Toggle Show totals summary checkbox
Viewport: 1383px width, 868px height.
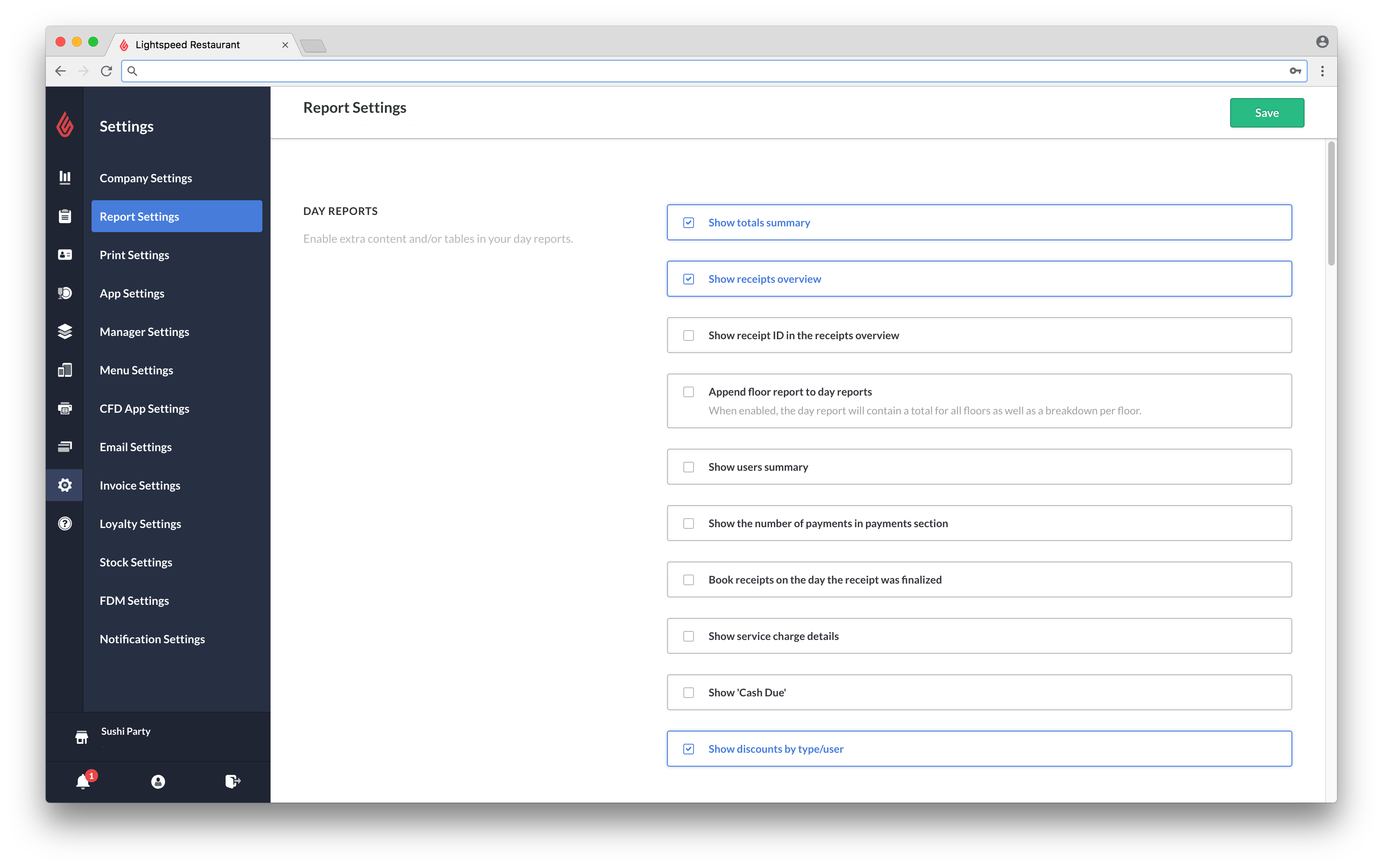pyautogui.click(x=688, y=221)
